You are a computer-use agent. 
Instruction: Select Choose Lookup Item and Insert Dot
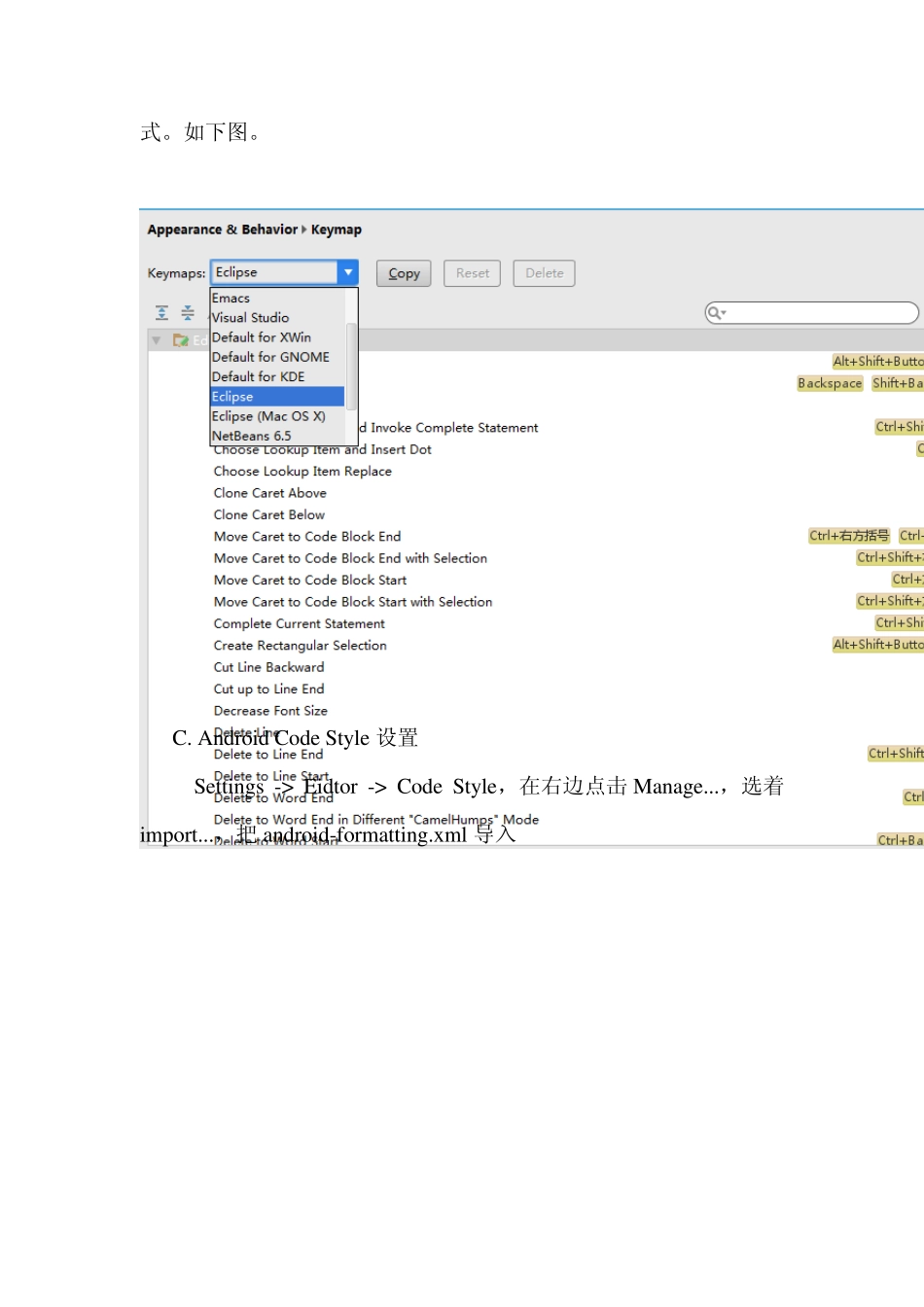coord(323,450)
